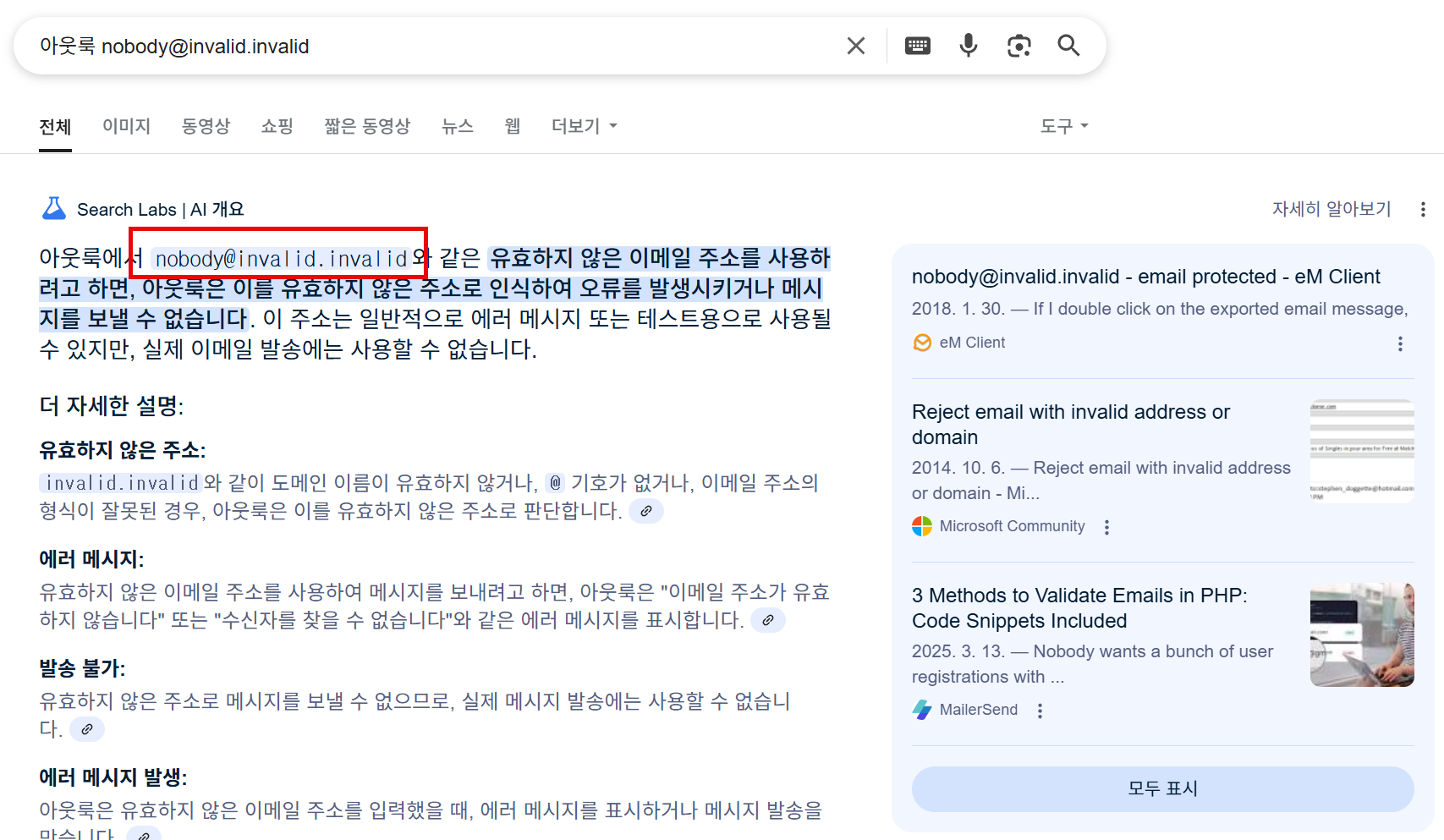Click the 자세히 알아보기 link
The image size is (1444, 840).
coord(1331,209)
